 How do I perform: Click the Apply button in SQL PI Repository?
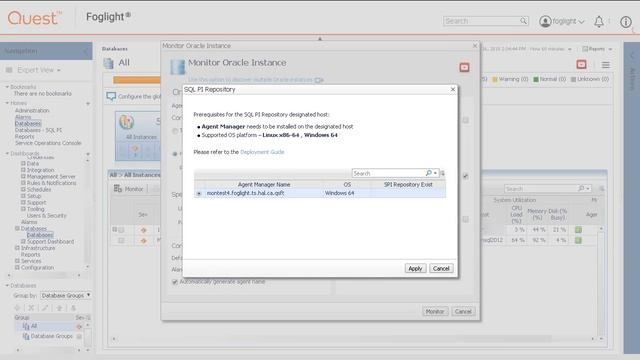(415, 269)
